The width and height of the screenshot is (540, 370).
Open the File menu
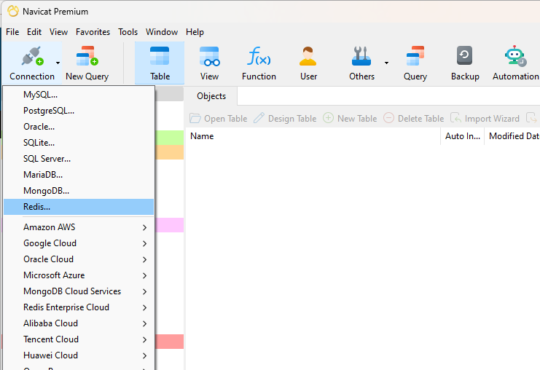12,32
